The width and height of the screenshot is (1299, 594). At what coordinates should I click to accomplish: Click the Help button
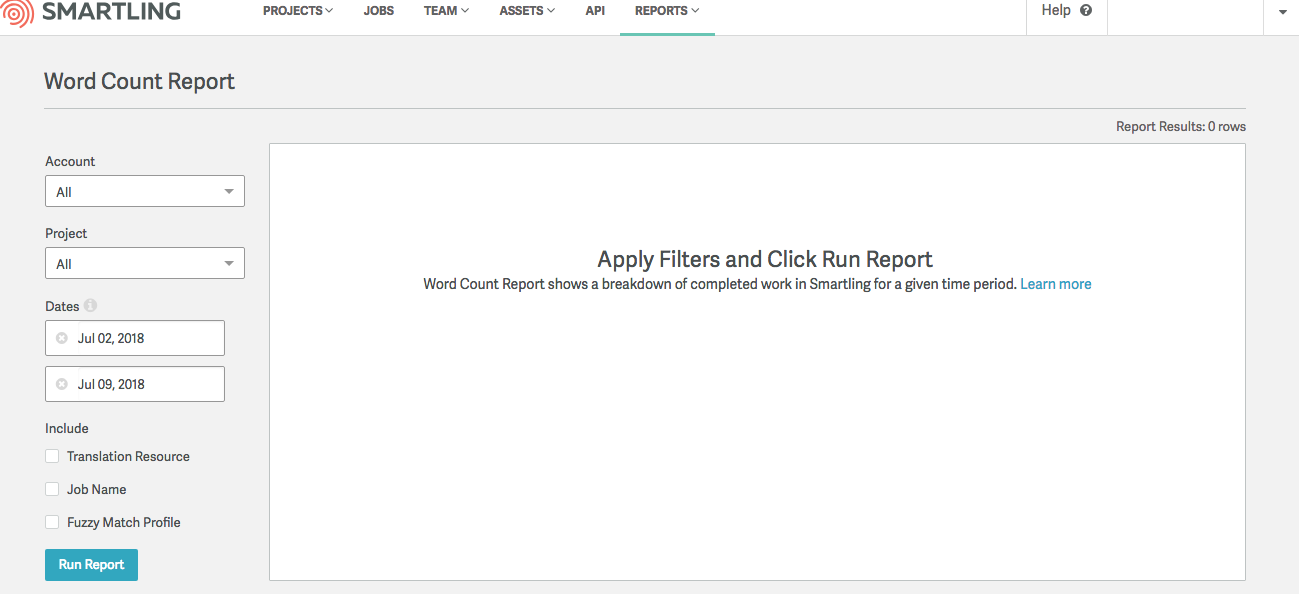(x=1067, y=11)
